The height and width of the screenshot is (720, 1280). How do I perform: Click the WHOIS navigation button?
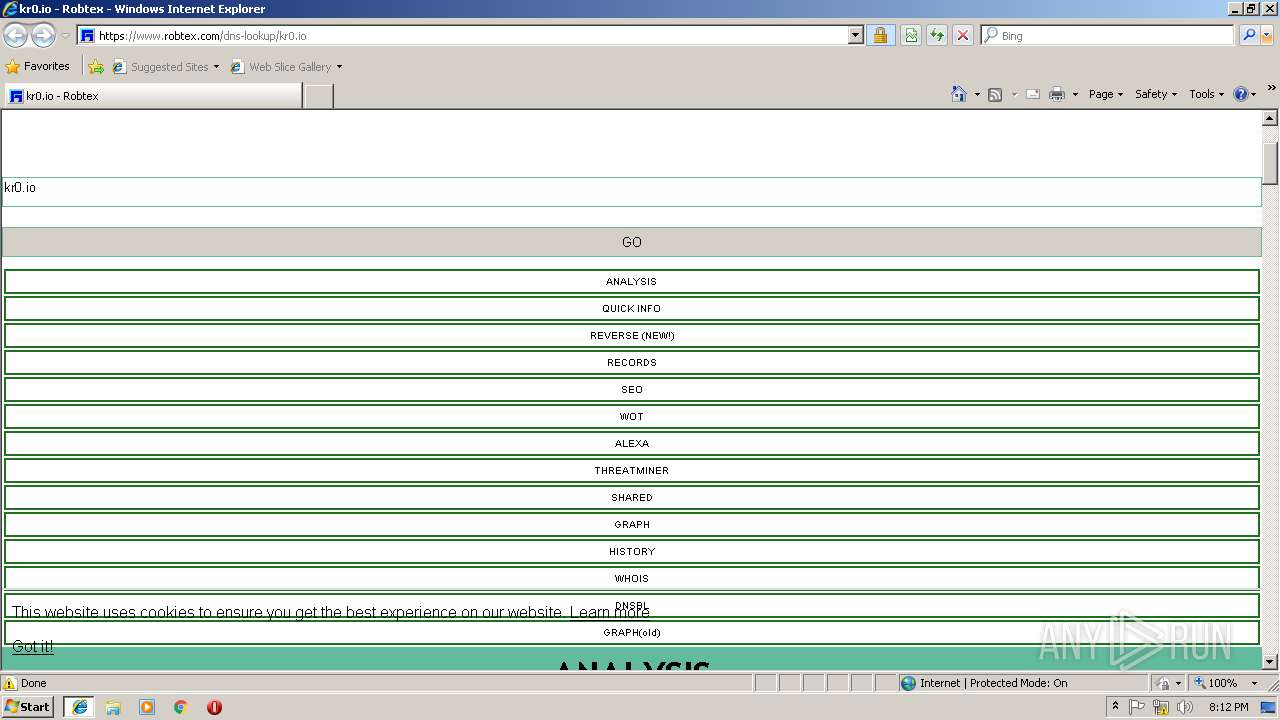[631, 578]
